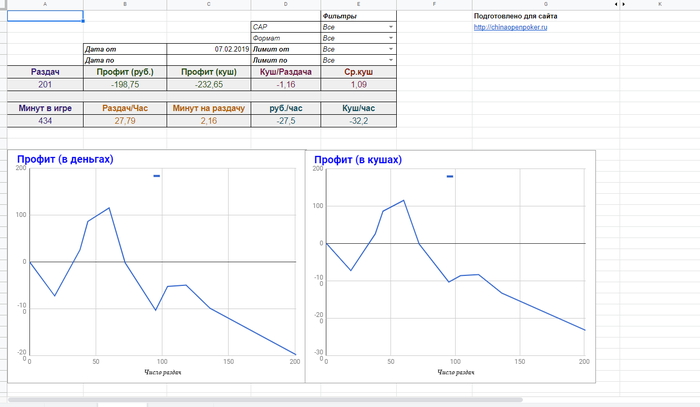Select the Дата по label cell
700x407 pixels.
click(125, 60)
